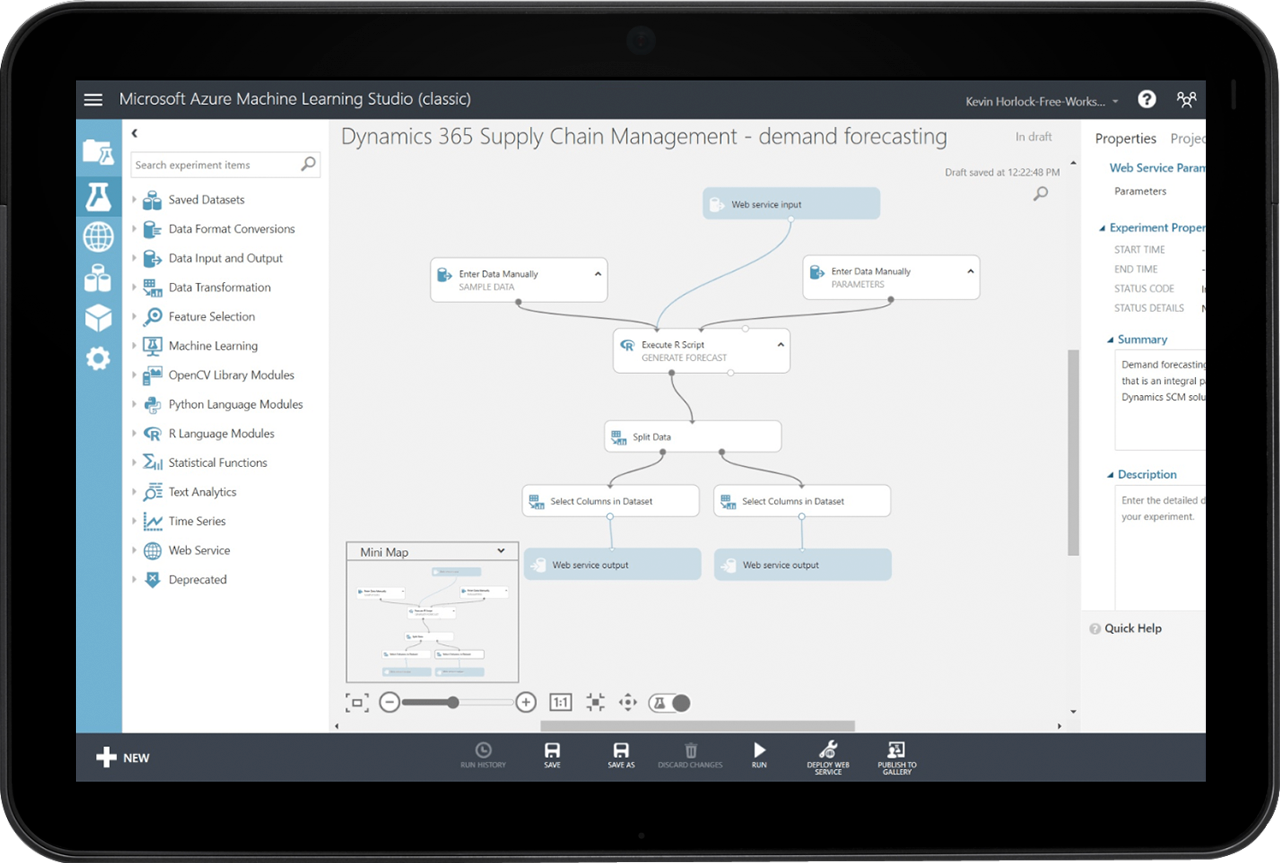The height and width of the screenshot is (863, 1280).
Task: Open the Experiments flask sidebar icon
Action: 98,197
